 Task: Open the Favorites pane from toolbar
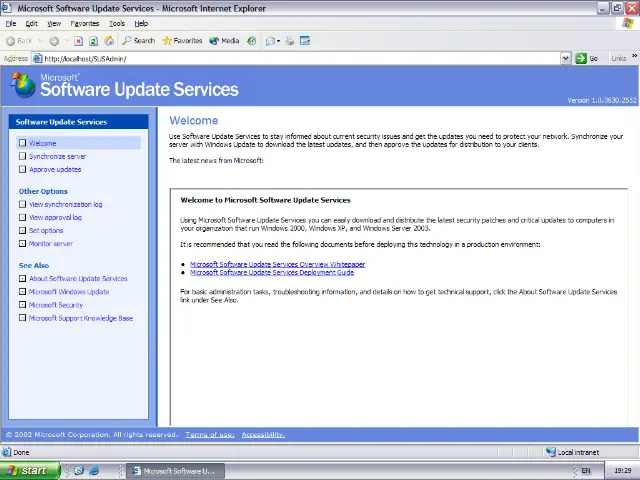[182, 41]
